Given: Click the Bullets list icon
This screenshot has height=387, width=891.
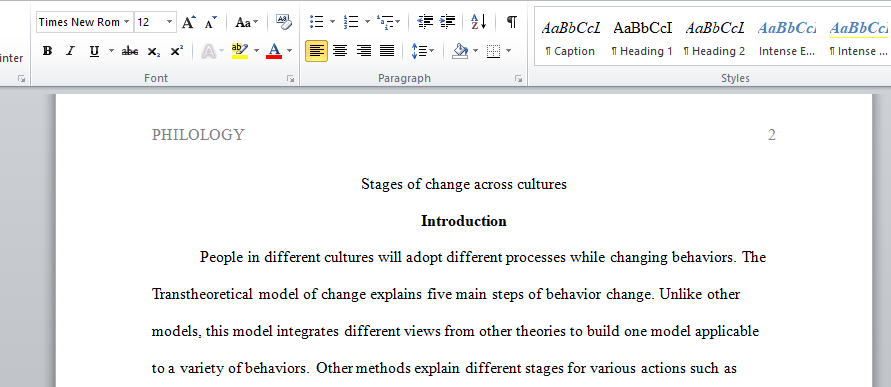Looking at the screenshot, I should 317,22.
